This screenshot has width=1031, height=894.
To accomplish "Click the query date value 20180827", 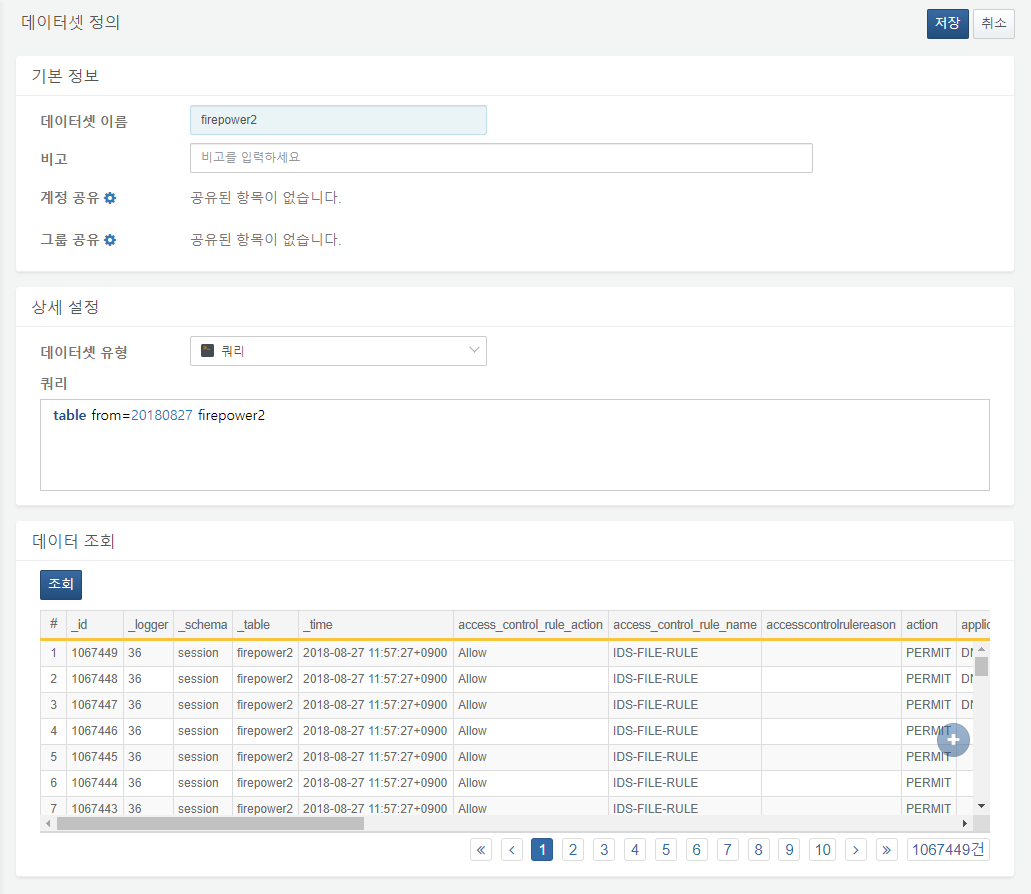I will pyautogui.click(x=162, y=415).
